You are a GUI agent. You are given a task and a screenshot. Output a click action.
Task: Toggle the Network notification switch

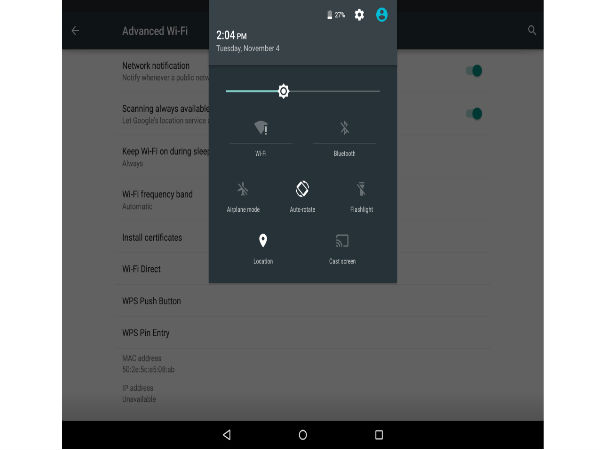tap(474, 71)
